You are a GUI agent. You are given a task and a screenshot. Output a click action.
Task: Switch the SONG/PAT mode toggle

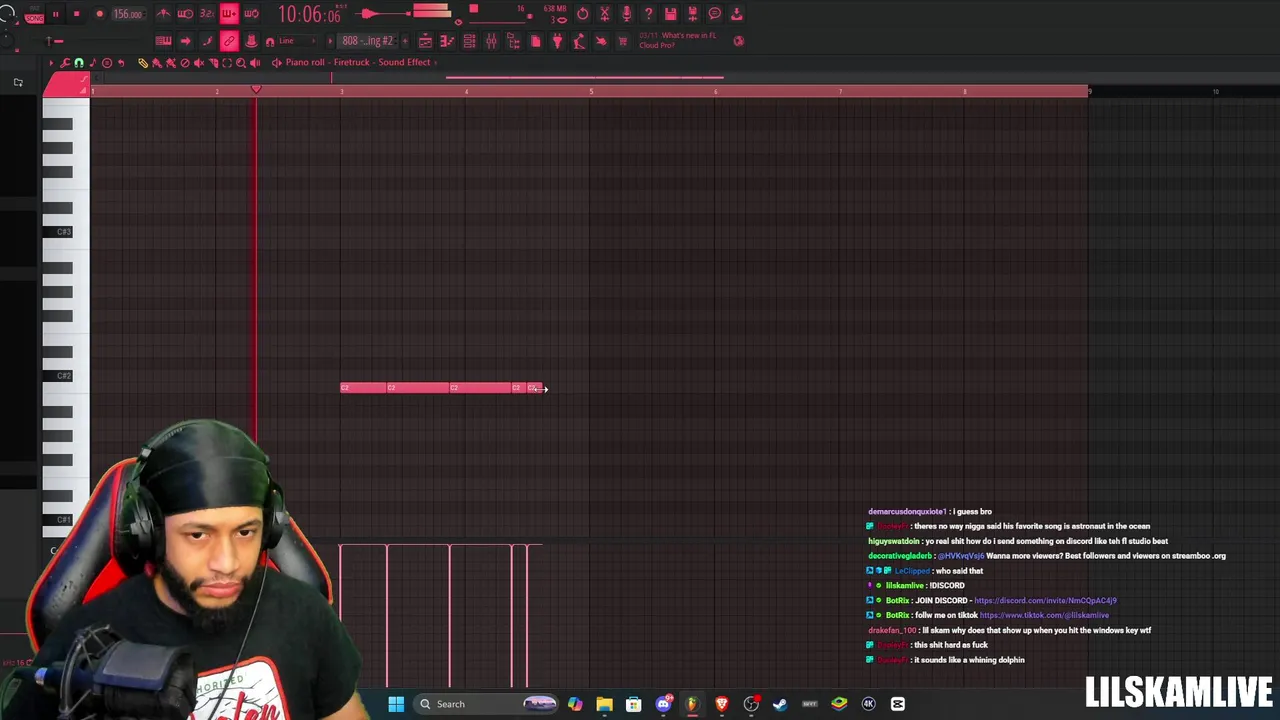[34, 16]
